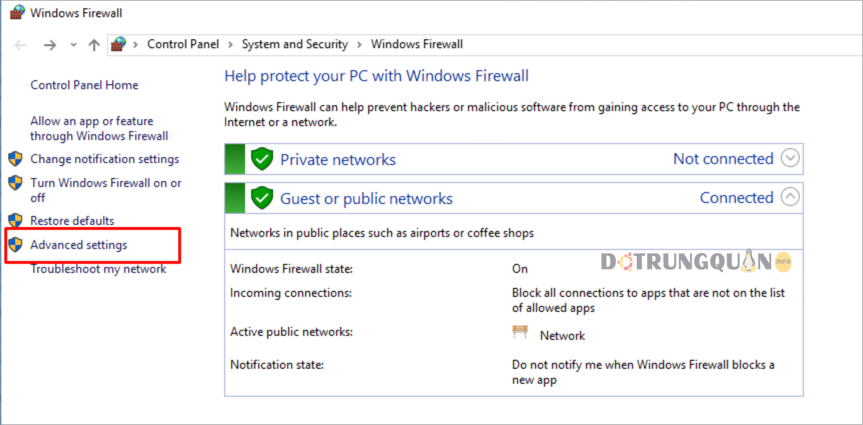Open the recent locations dropdown chevron
Image resolution: width=863 pixels, height=425 pixels.
point(74,45)
